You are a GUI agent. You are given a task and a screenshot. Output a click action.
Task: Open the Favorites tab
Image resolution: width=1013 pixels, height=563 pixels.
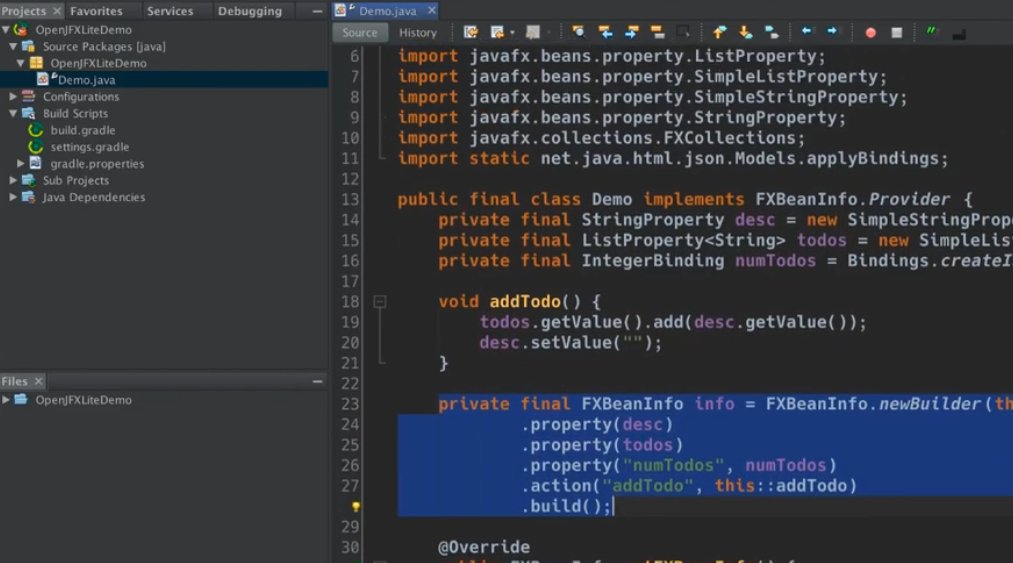96,11
